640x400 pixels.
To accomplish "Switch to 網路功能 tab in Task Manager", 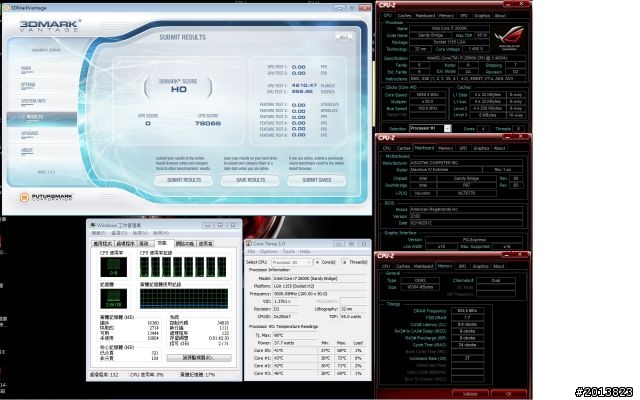I will [184, 244].
